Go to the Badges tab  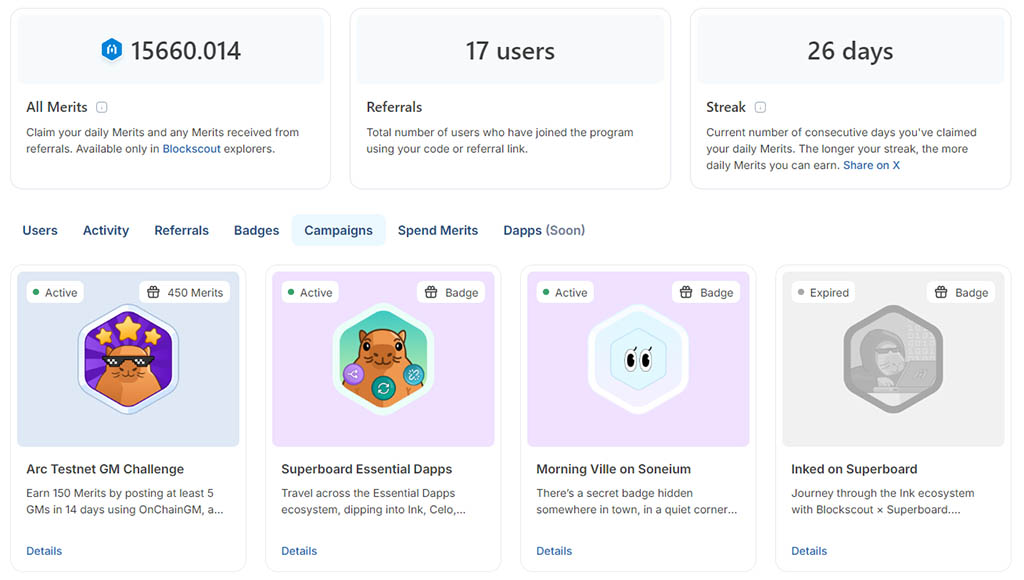256,230
